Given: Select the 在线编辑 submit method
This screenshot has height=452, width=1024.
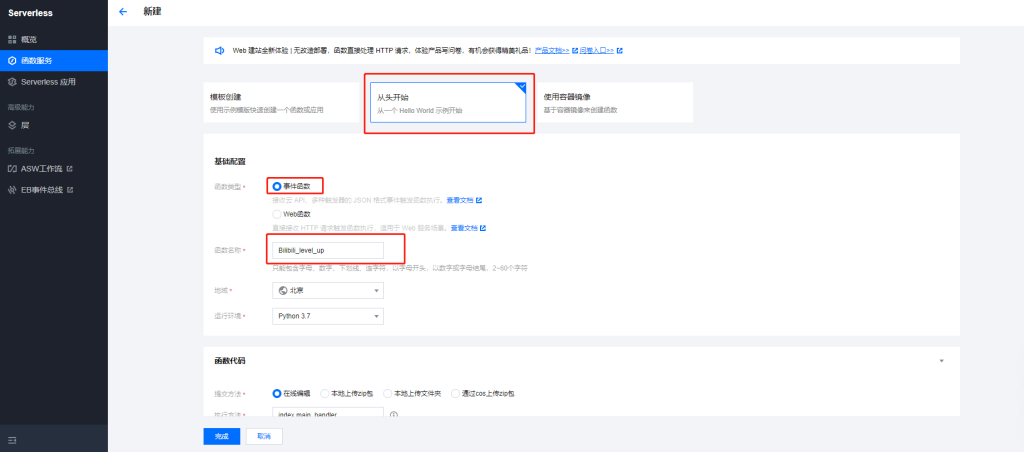Looking at the screenshot, I should 277,393.
